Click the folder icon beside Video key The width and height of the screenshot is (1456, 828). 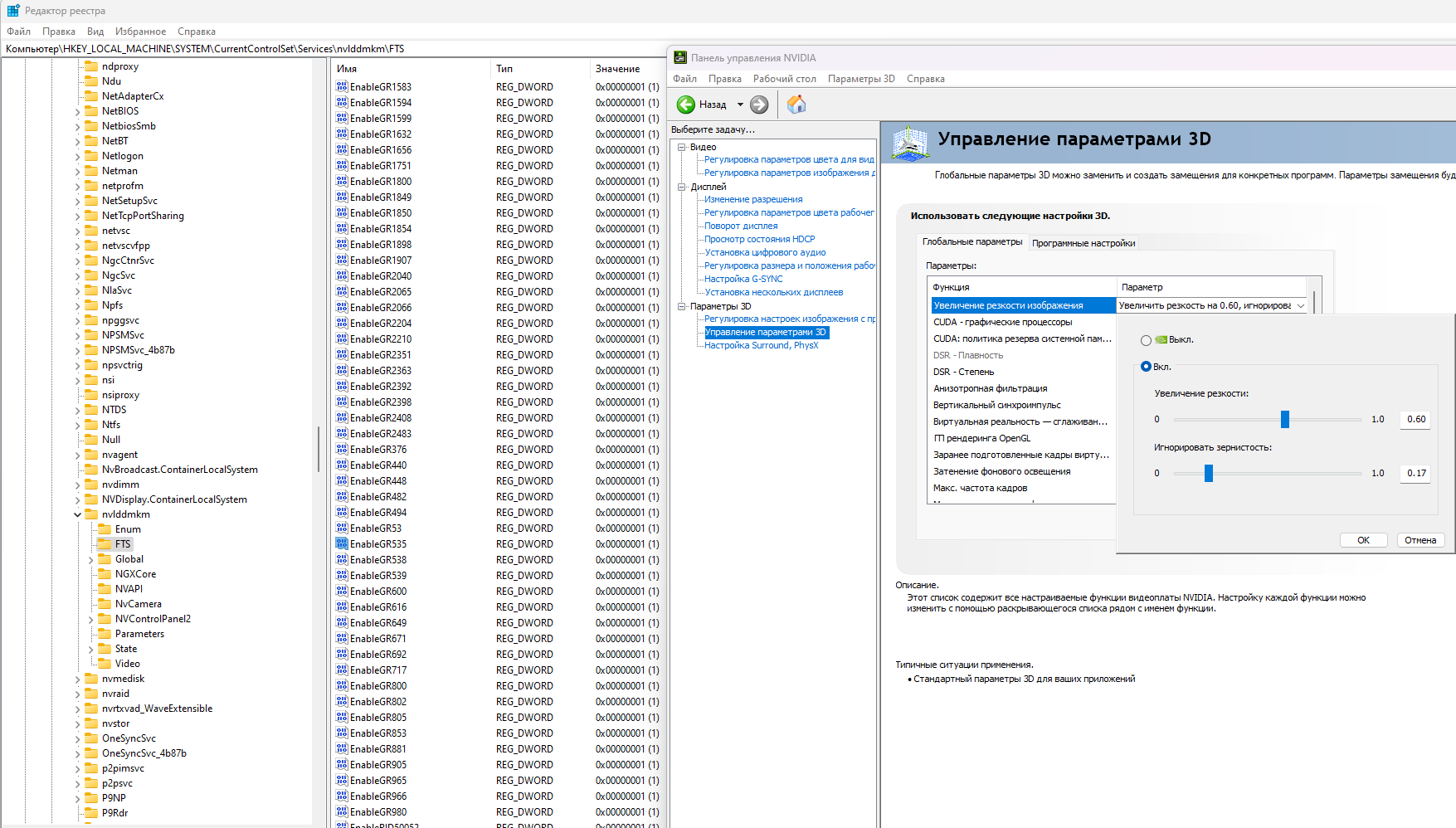click(105, 664)
